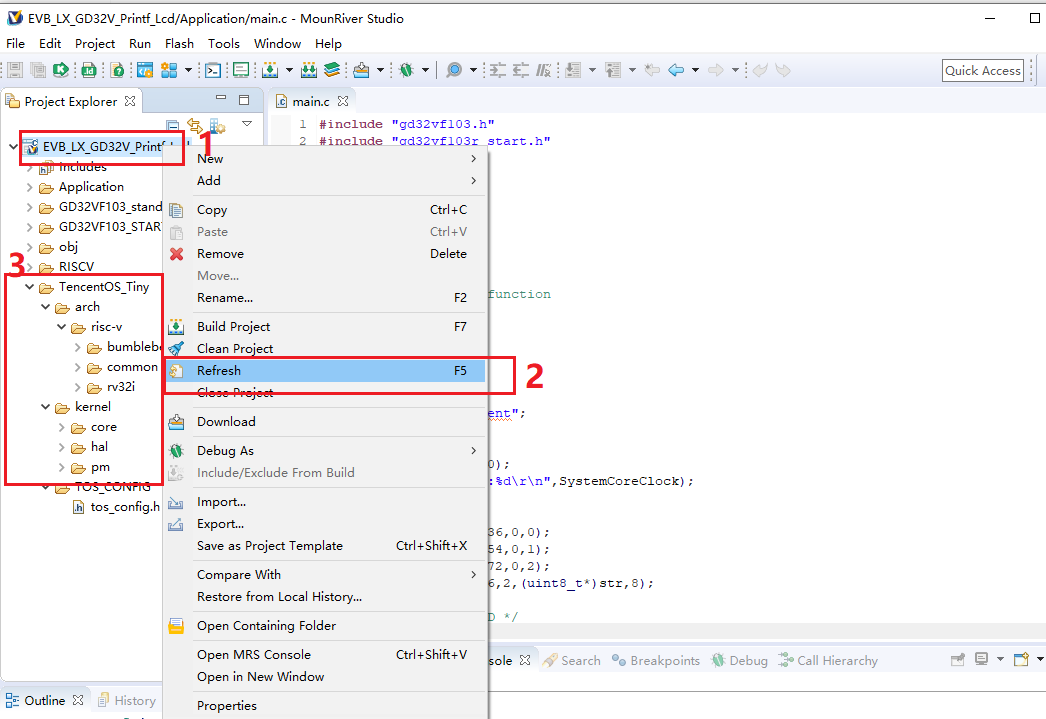1046x719 pixels.
Task: Click the Forward navigation arrow icon
Action: click(x=716, y=70)
